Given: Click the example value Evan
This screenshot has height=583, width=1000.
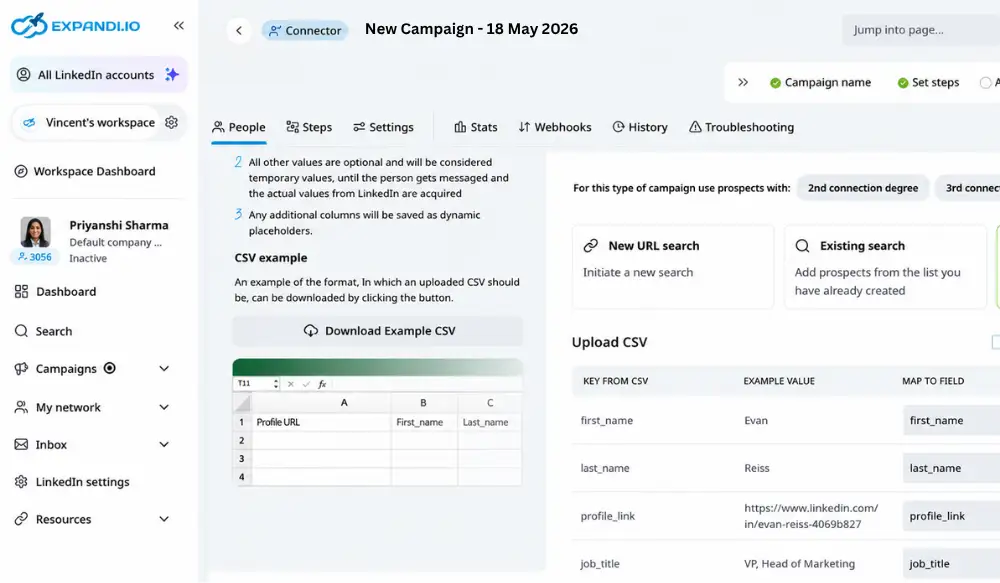Looking at the screenshot, I should (756, 420).
